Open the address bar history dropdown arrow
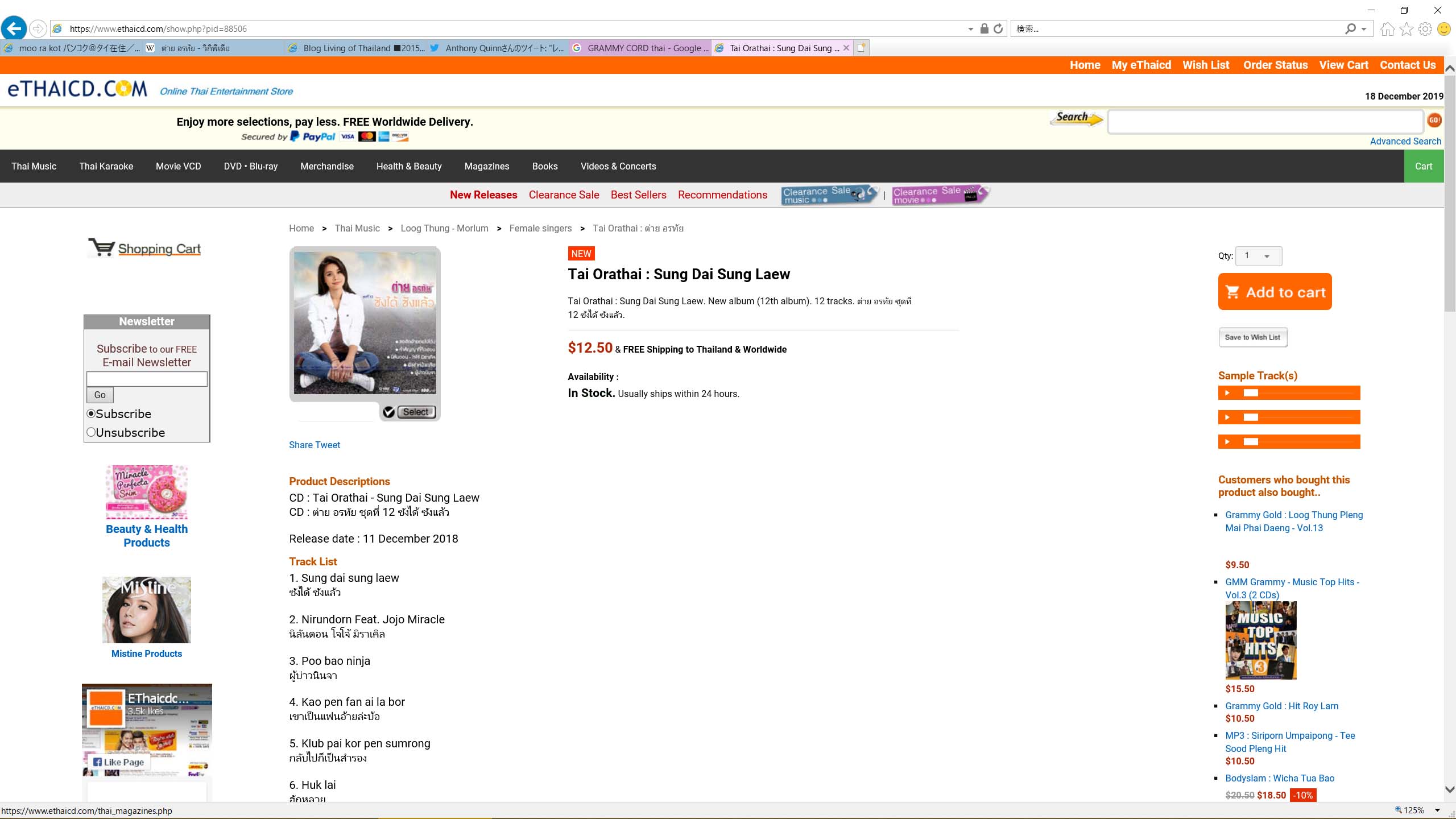1456x819 pixels. 970,29
